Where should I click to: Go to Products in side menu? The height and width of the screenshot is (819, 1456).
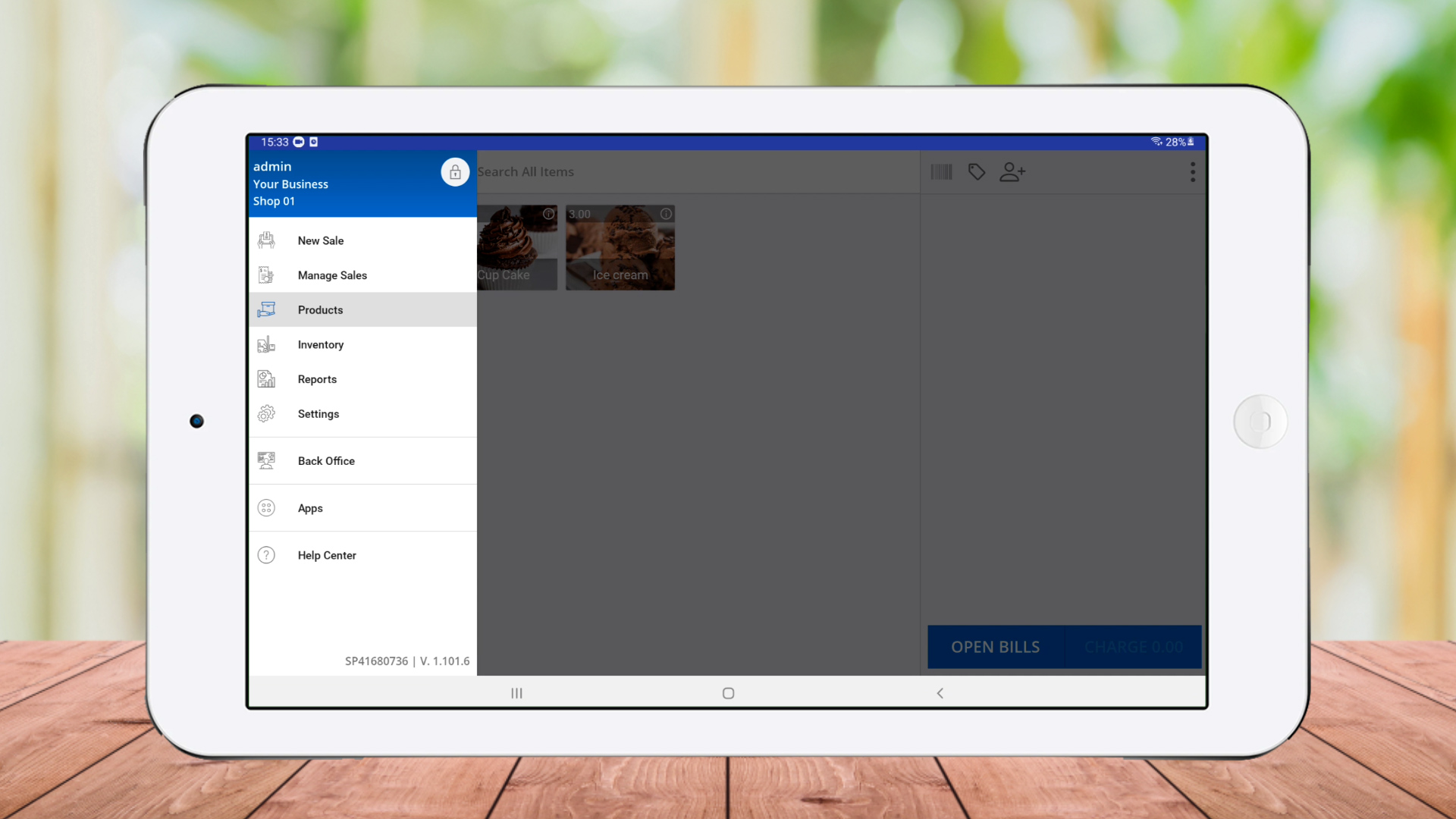pyautogui.click(x=320, y=309)
